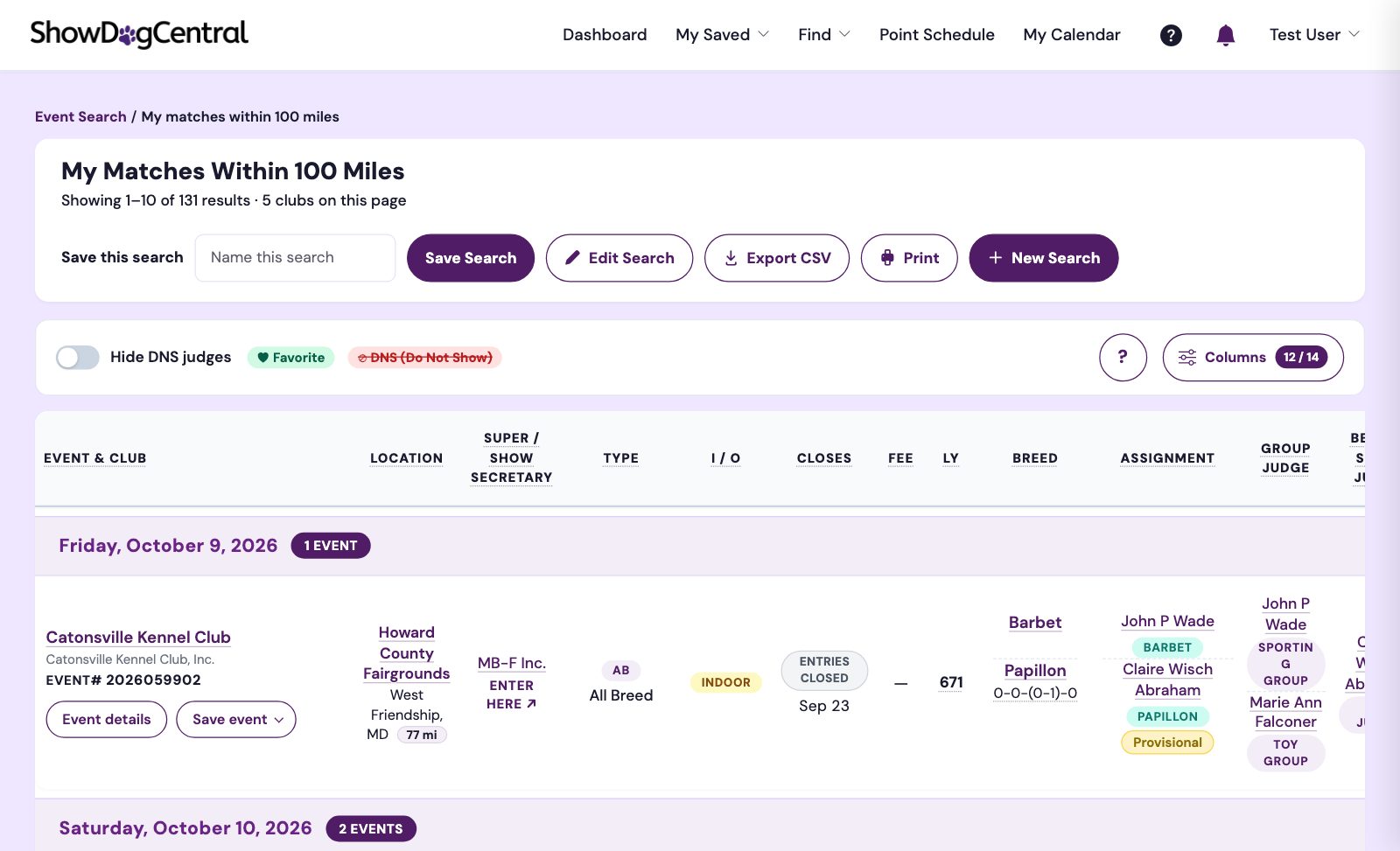The image size is (1400, 851).
Task: Open the Barbet breed link
Action: (x=1035, y=622)
